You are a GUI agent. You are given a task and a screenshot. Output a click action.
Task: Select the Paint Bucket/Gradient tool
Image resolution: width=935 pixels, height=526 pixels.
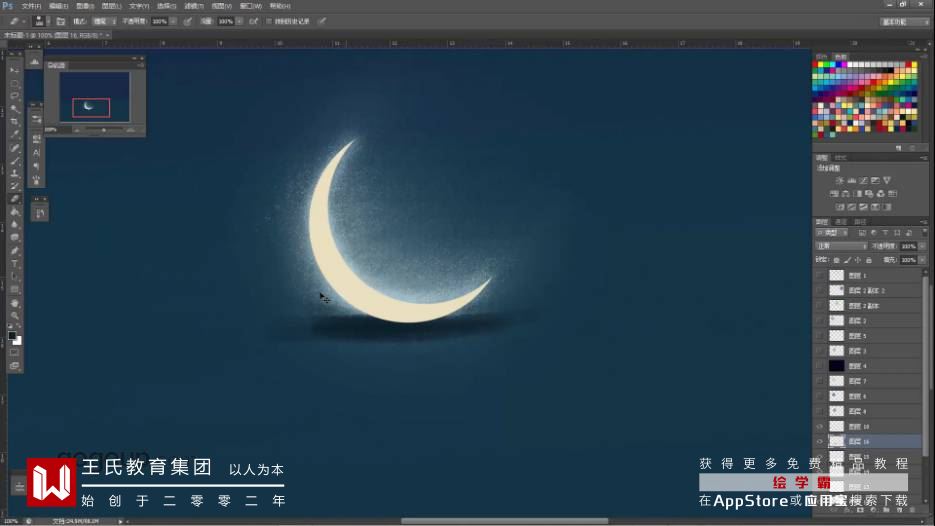click(14, 212)
